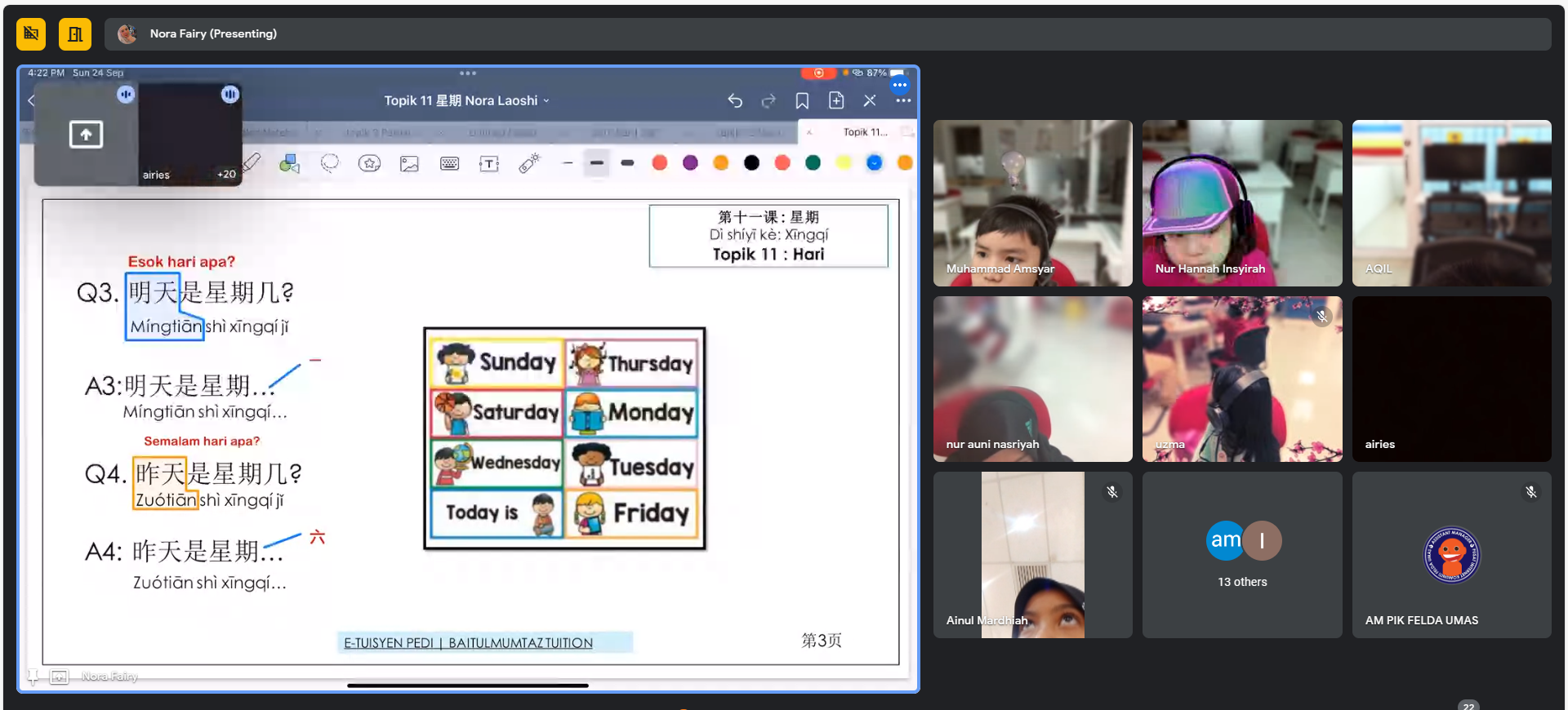Select the Nur Hannah Insyirah video tile
Screen dimensions: 1568x710
[1241, 203]
